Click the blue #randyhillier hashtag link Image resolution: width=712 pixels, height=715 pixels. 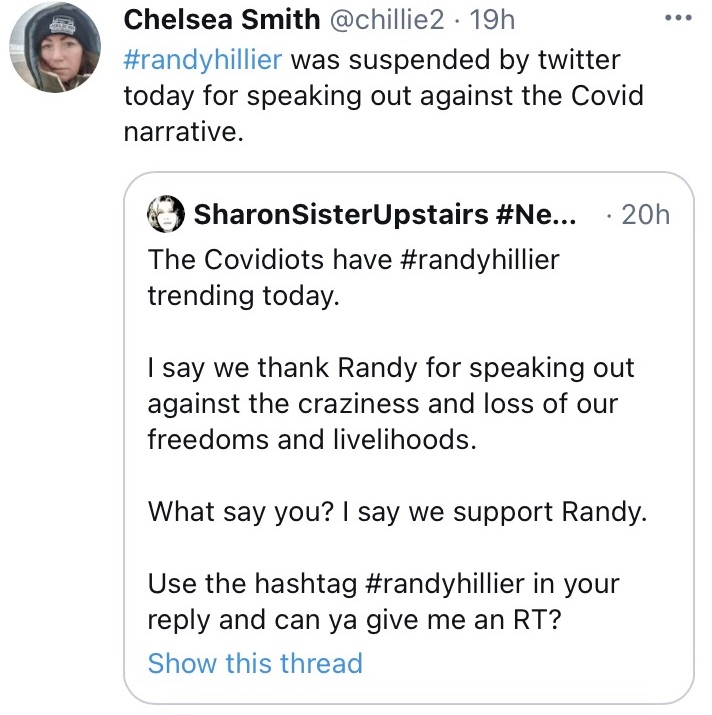[206, 60]
